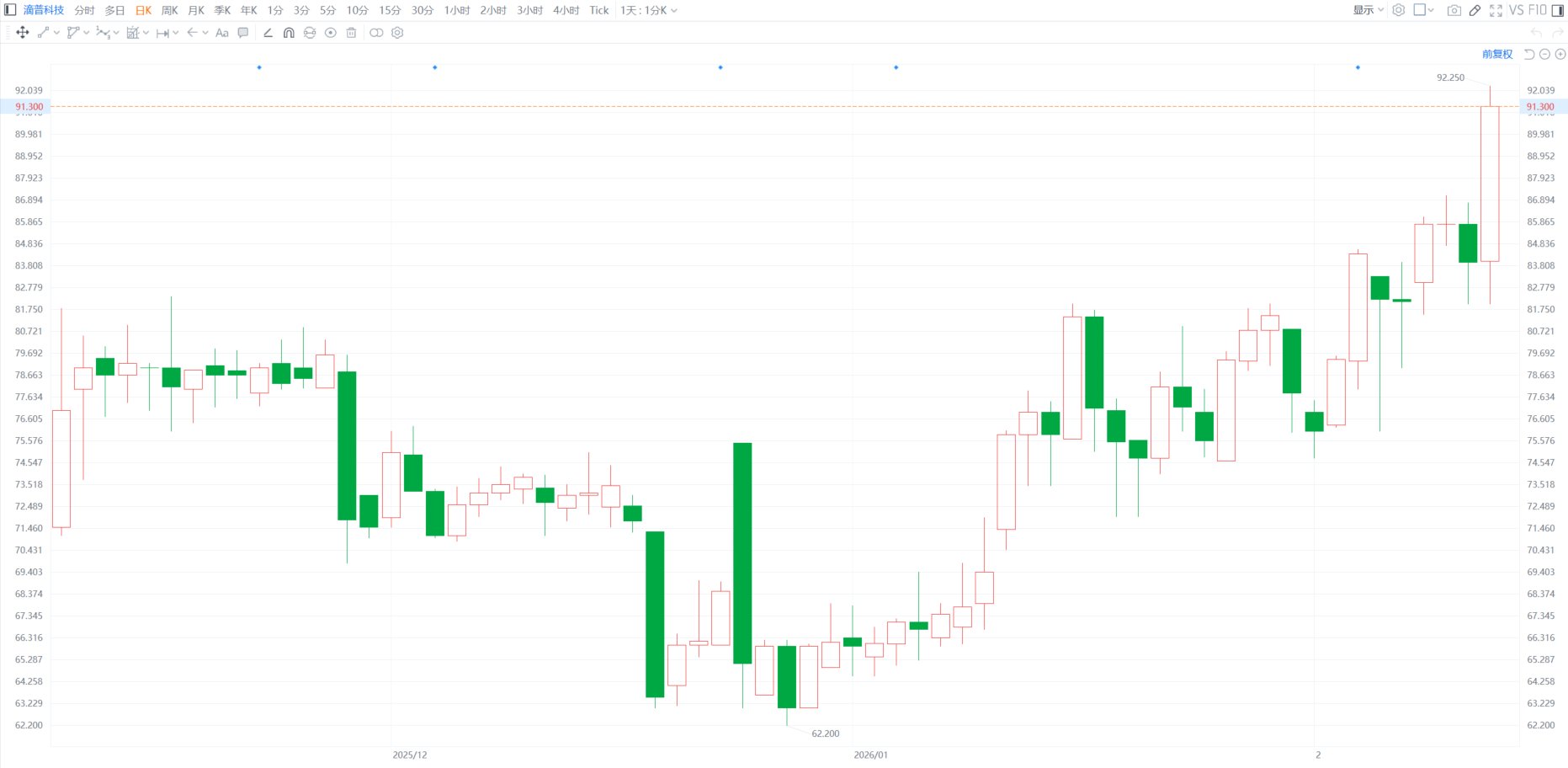This screenshot has height=768, width=1568.
Task: Switch to 周K weekly chart tab
Action: point(169,10)
